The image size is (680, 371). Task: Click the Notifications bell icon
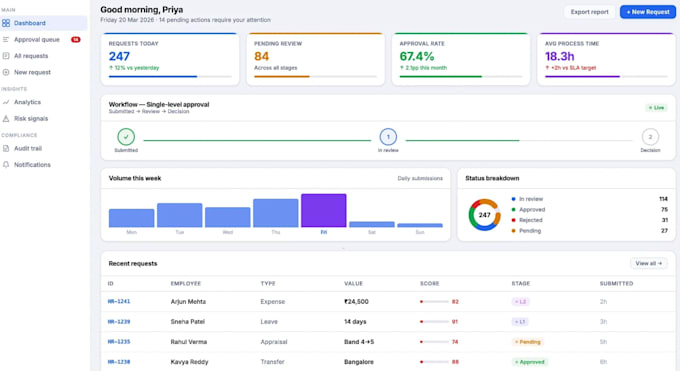6,165
